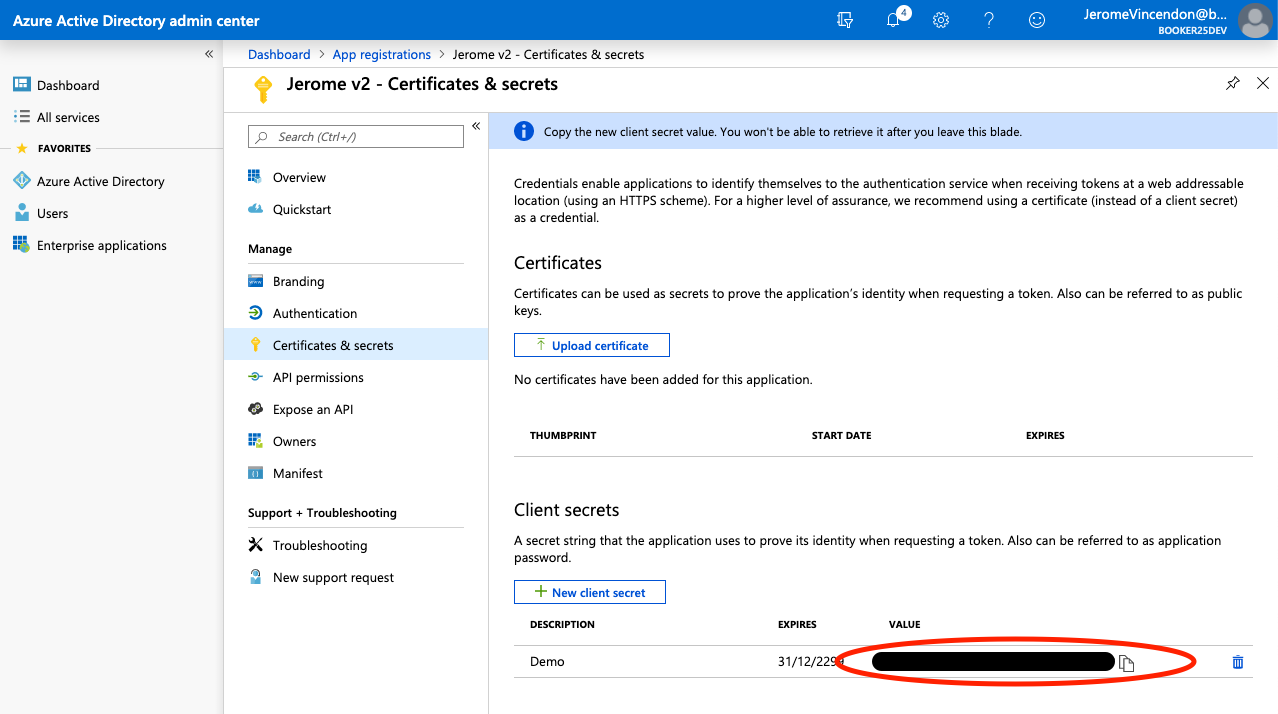Viewport: 1278px width, 714px height.
Task: Click the Upload certificate button
Action: click(x=591, y=345)
